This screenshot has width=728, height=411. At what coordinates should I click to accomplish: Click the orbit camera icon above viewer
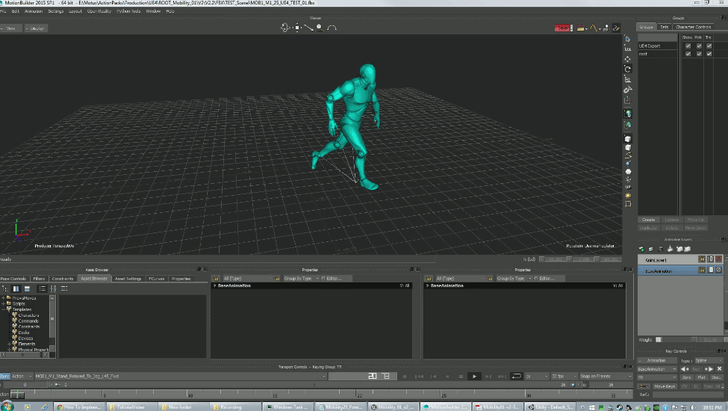pos(285,27)
